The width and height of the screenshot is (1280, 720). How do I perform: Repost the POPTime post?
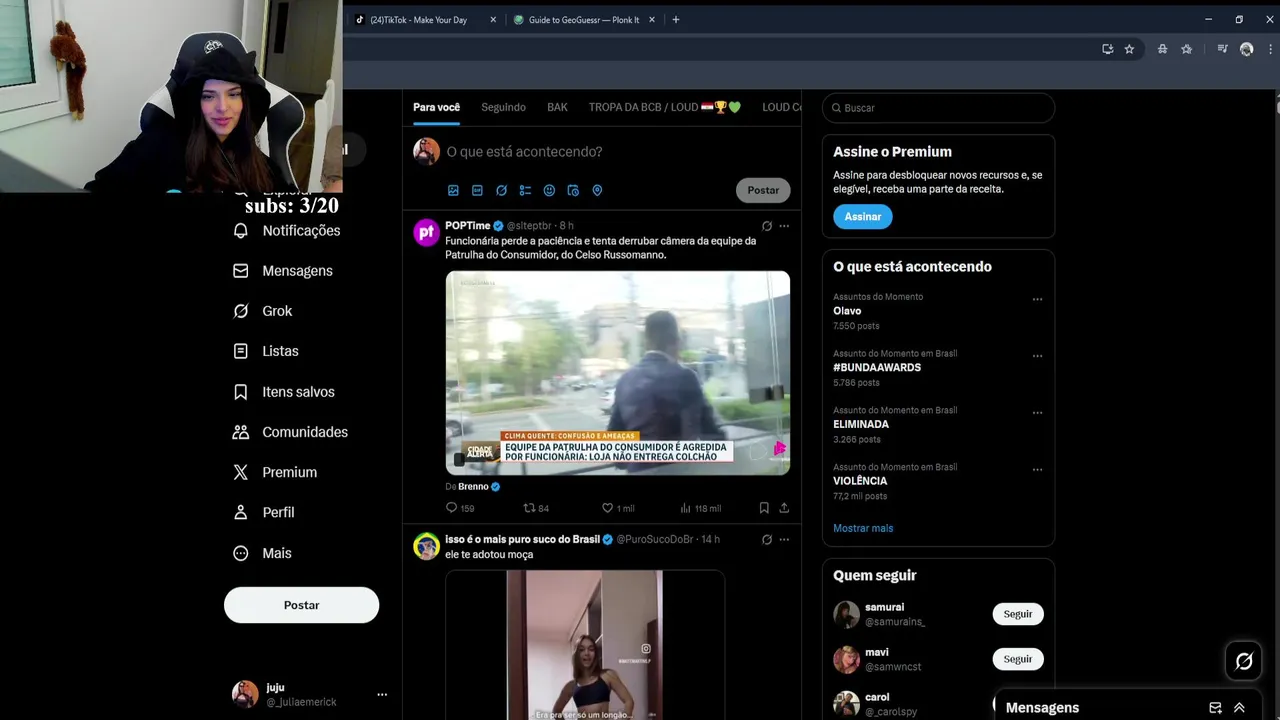537,508
